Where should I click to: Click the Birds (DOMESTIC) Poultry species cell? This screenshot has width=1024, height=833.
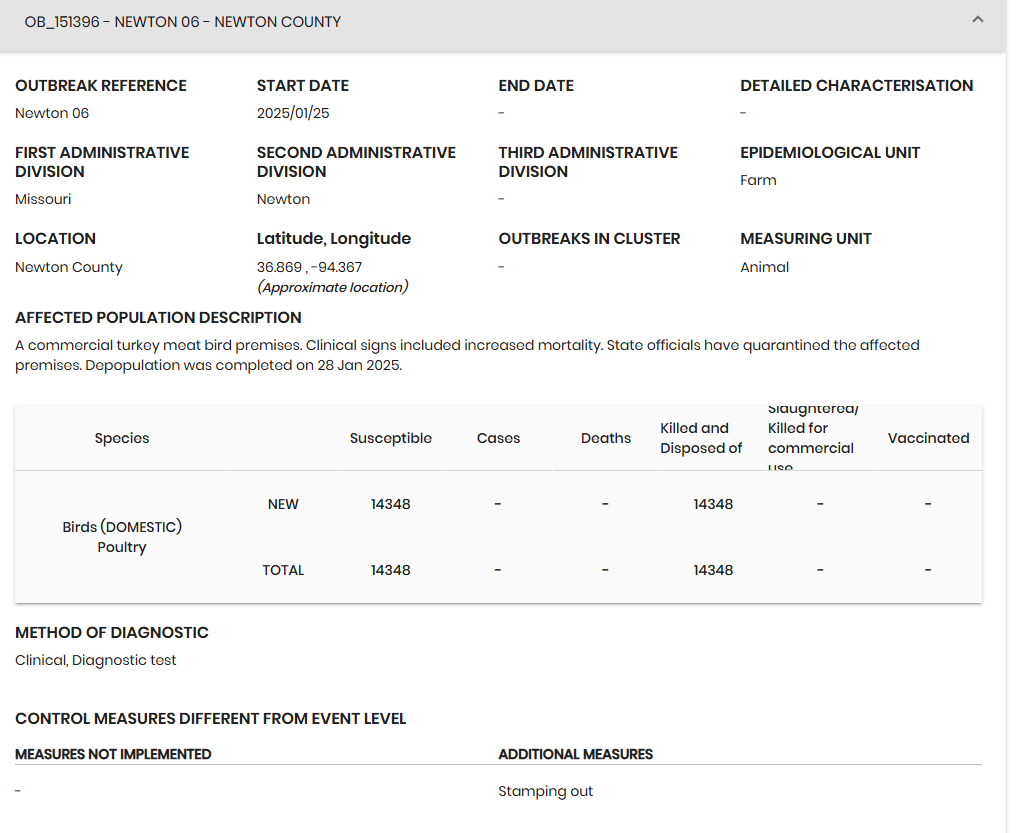[122, 537]
